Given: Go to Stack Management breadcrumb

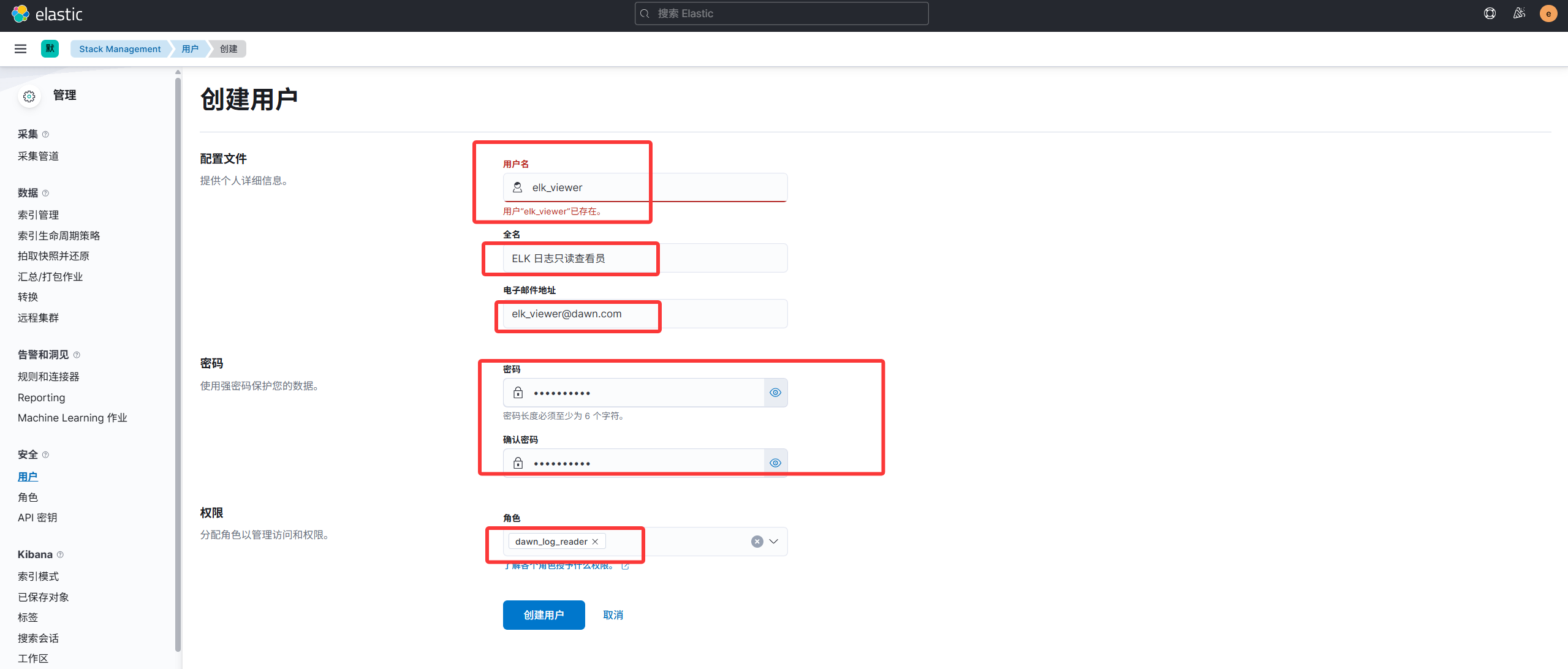Looking at the screenshot, I should pyautogui.click(x=119, y=49).
